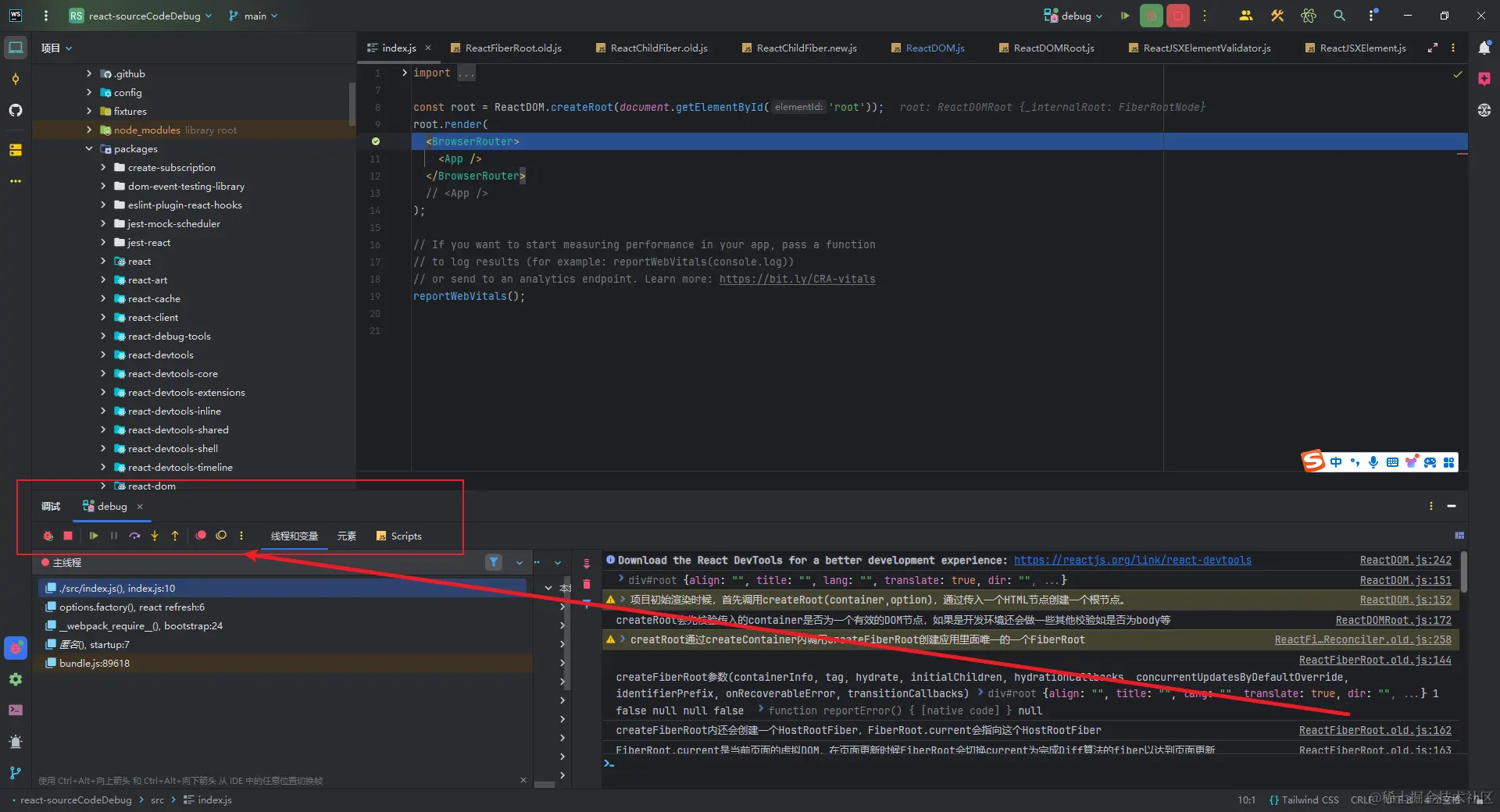1500x812 pixels.
Task: Open ReactDOMRoot.js:172 source link
Action: [x=1394, y=620]
